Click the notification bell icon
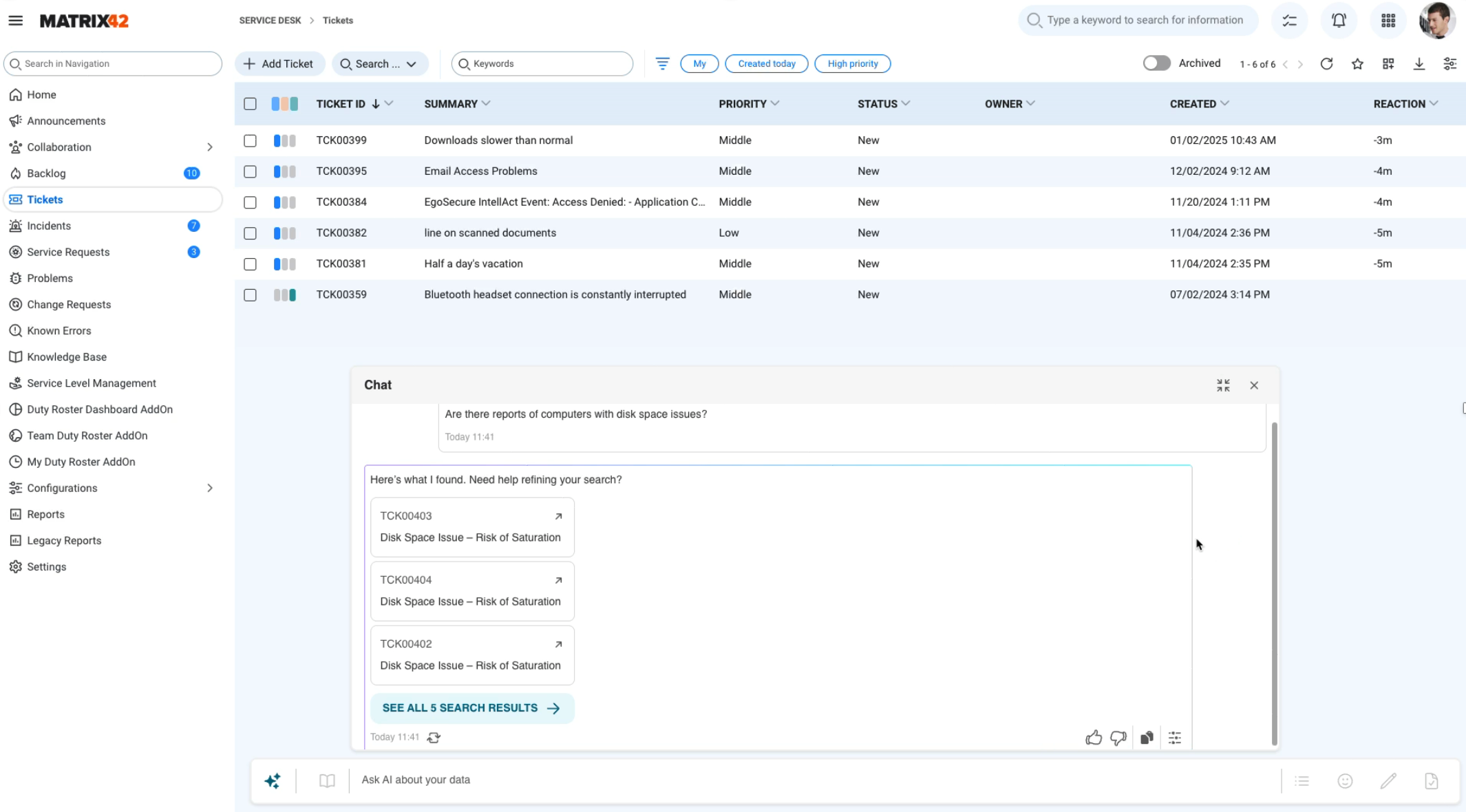 click(x=1339, y=21)
